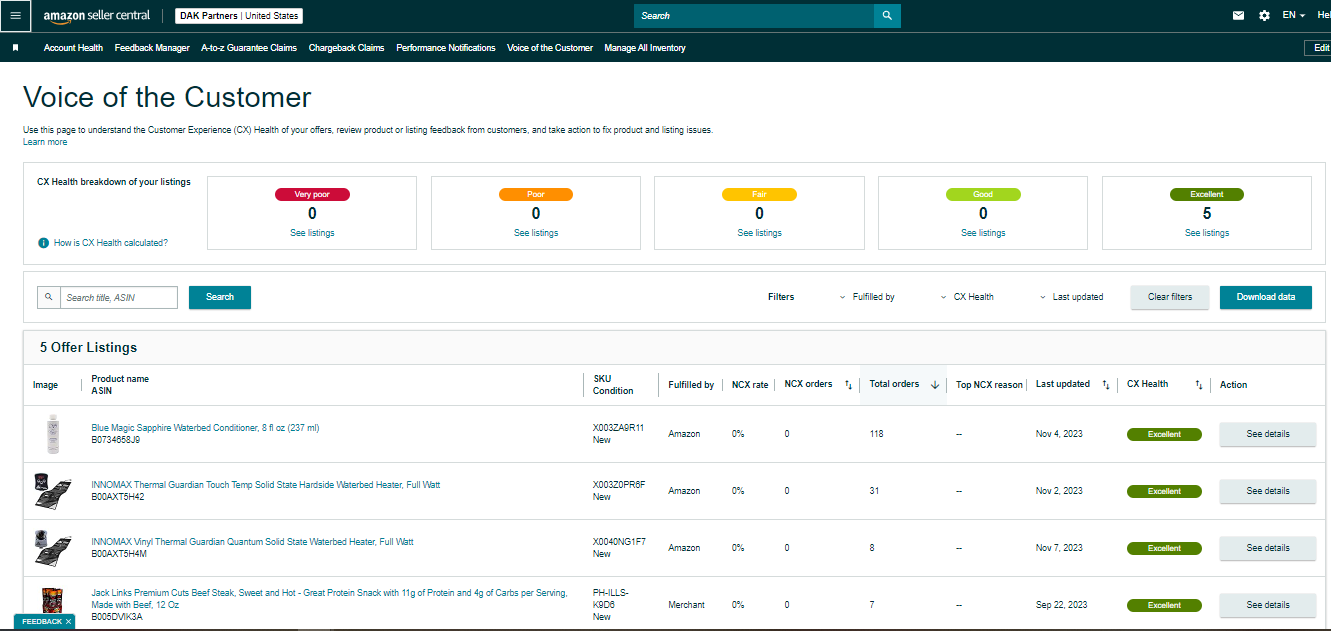Open the mail messages icon
The image size is (1331, 631).
1239,16
